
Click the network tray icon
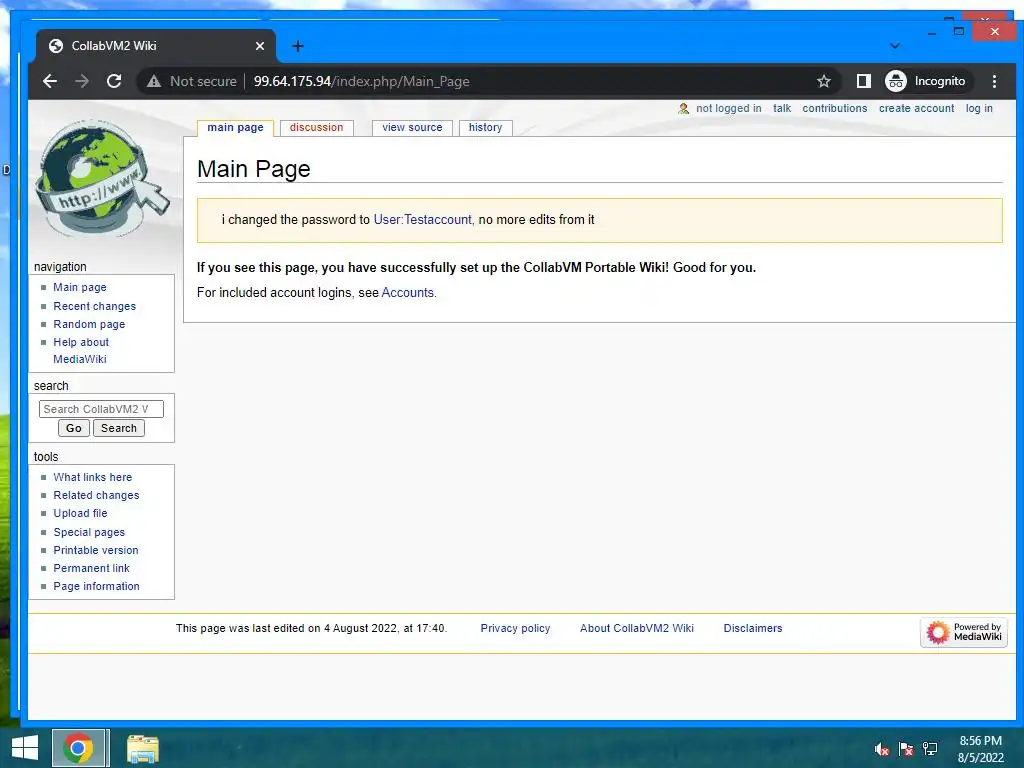tap(930, 749)
